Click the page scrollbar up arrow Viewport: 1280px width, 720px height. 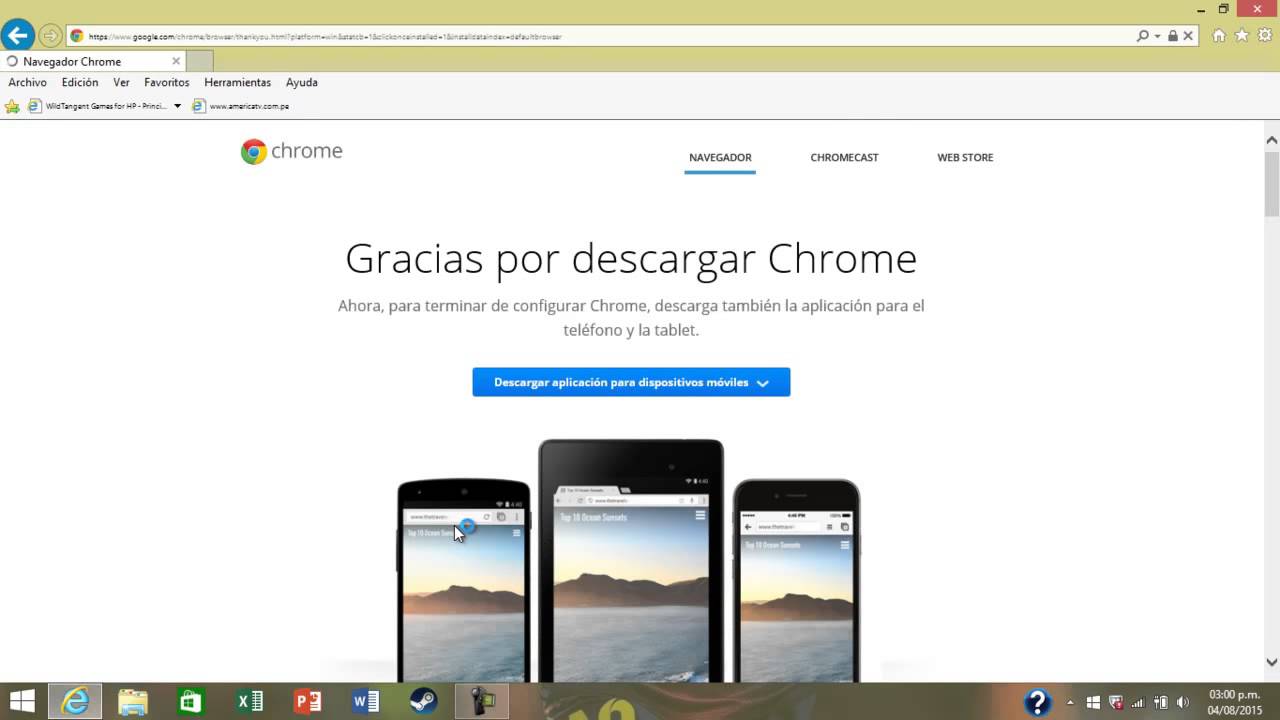[x=1272, y=141]
